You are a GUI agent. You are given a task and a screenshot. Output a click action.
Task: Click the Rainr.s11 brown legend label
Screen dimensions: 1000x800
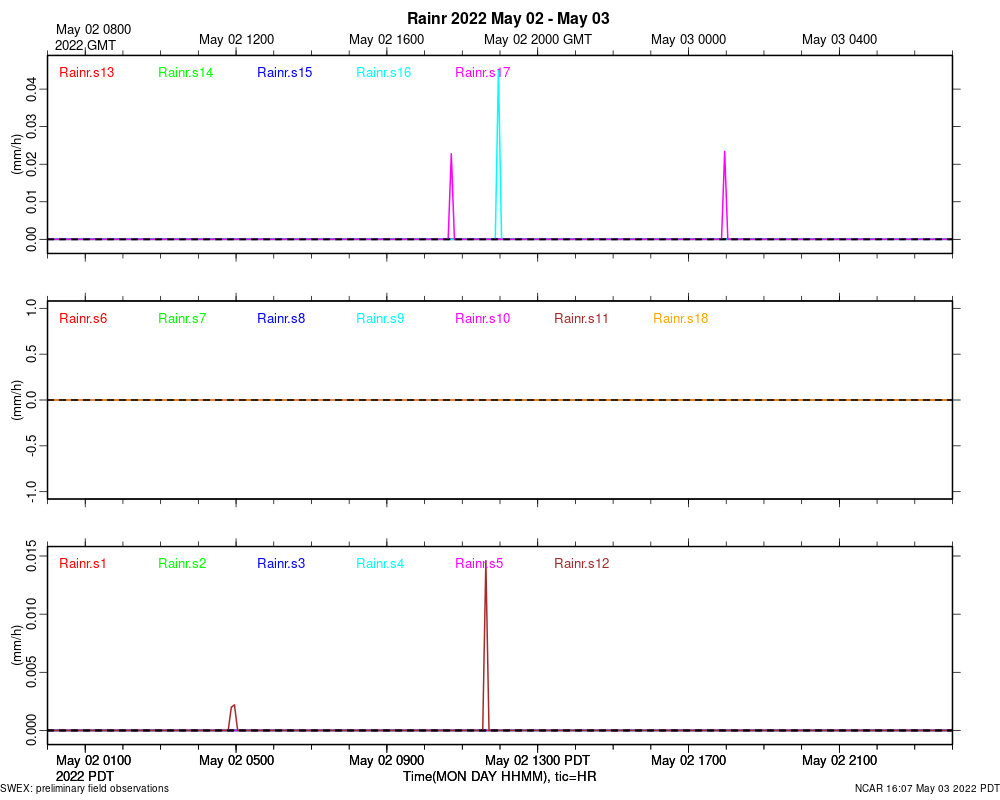pos(581,318)
